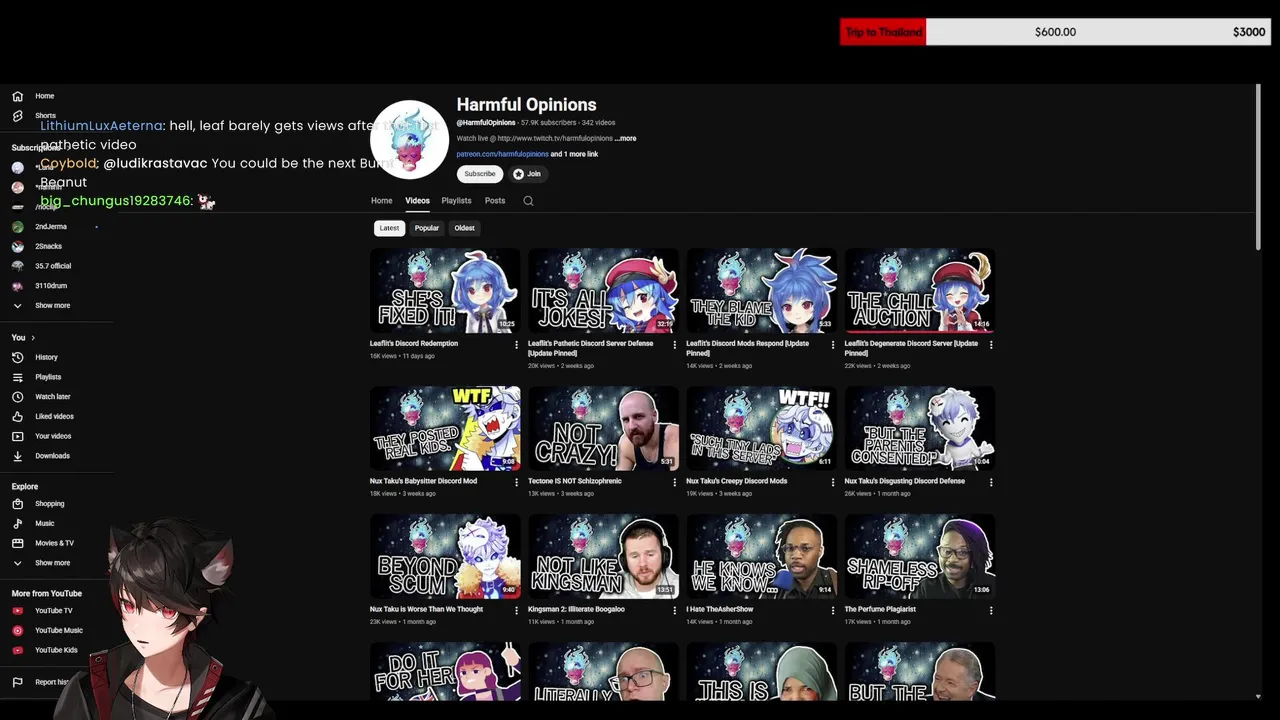Image resolution: width=1280 pixels, height=720 pixels.
Task: Open options menu for Kingsman 2: Illiterate Boogaloo
Action: (675, 610)
